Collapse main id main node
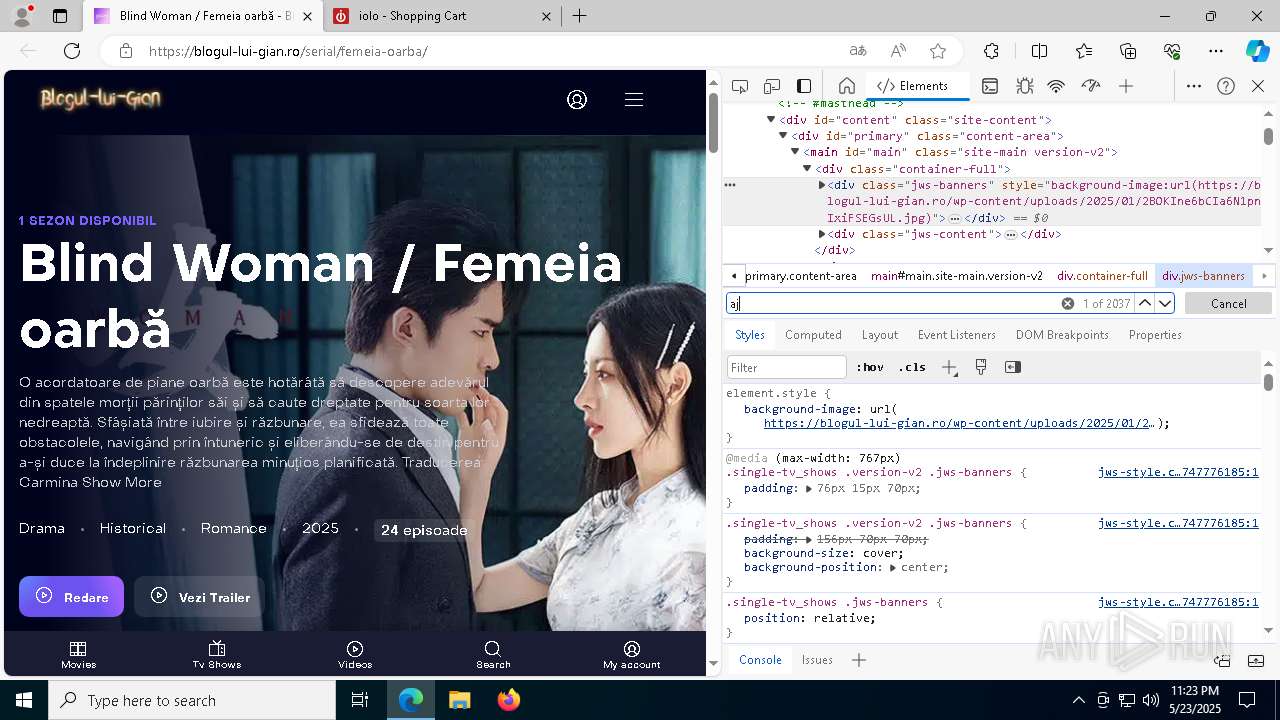The height and width of the screenshot is (720, 1280). (796, 152)
